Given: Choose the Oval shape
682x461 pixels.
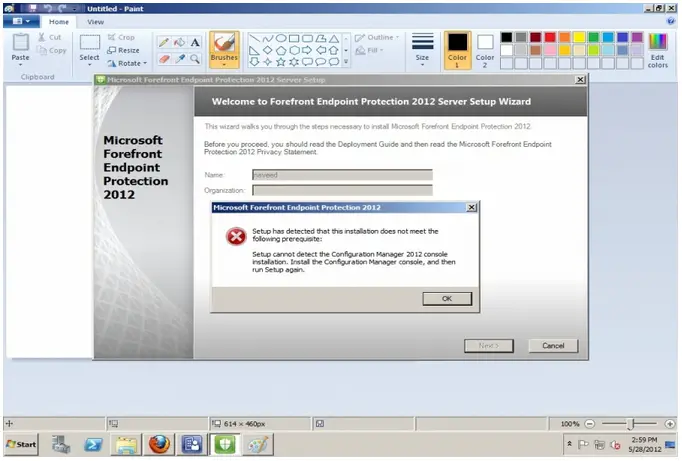Looking at the screenshot, I should point(281,38).
